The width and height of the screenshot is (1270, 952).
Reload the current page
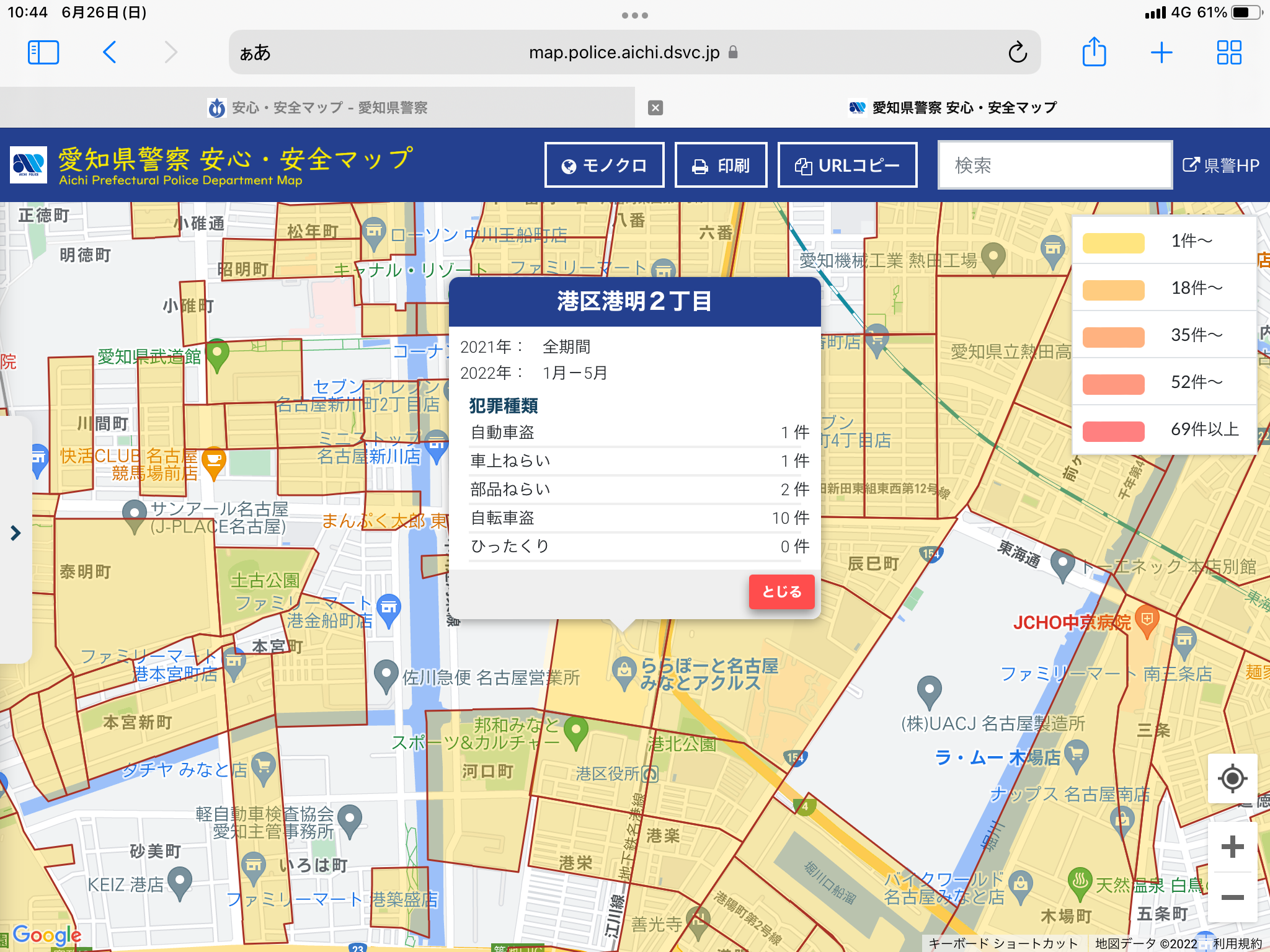click(1018, 53)
